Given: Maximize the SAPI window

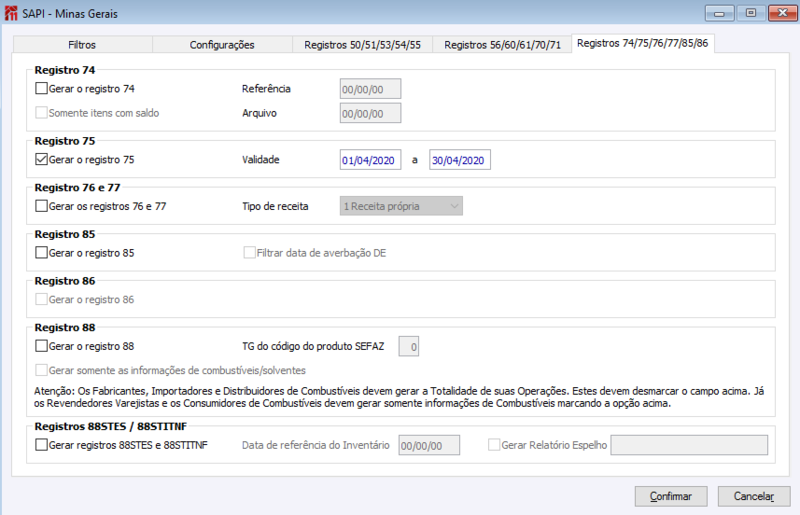Looking at the screenshot, I should click(751, 13).
